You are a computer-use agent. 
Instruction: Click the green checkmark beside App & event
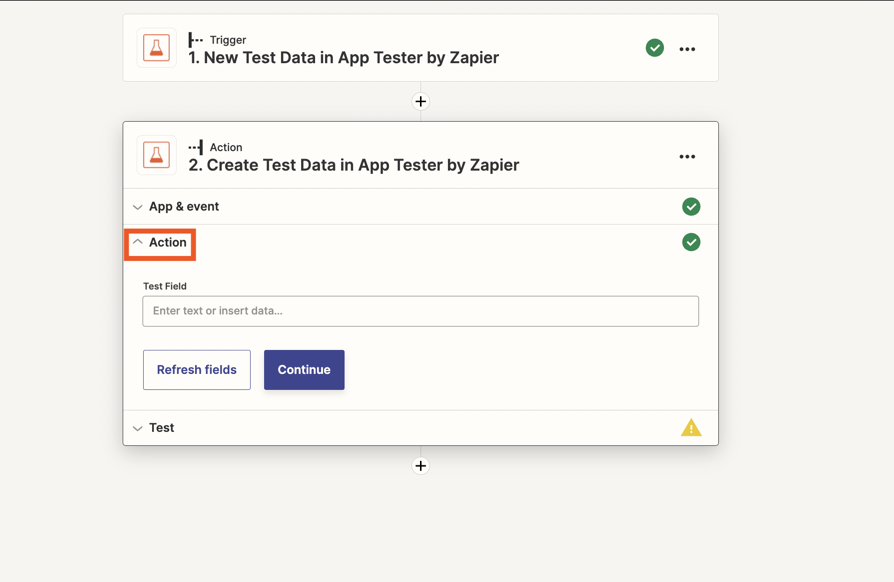point(691,206)
